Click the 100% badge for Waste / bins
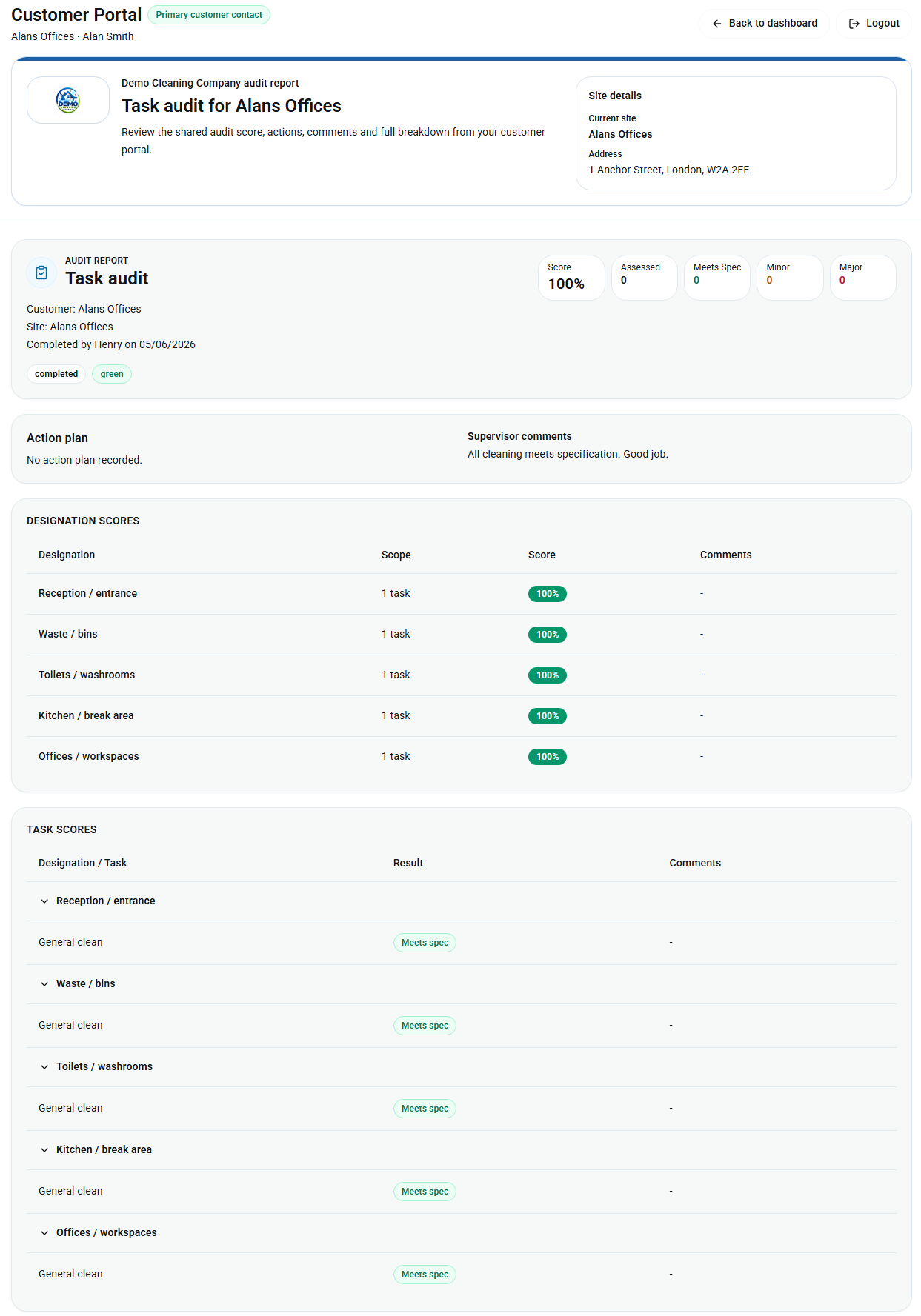Image resolution: width=921 pixels, height=1316 pixels. [x=548, y=635]
